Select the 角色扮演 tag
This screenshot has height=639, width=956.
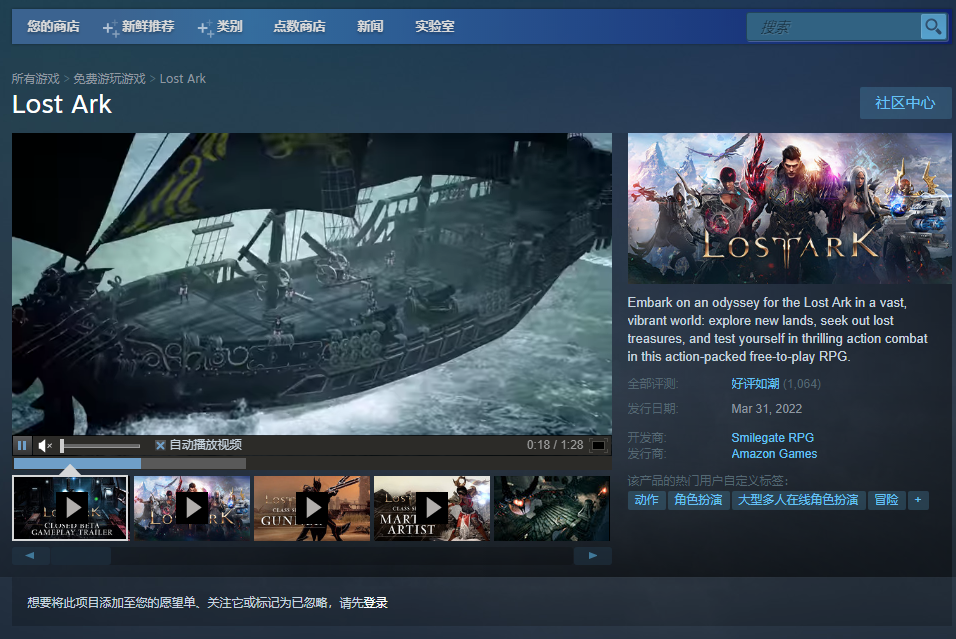(698, 500)
